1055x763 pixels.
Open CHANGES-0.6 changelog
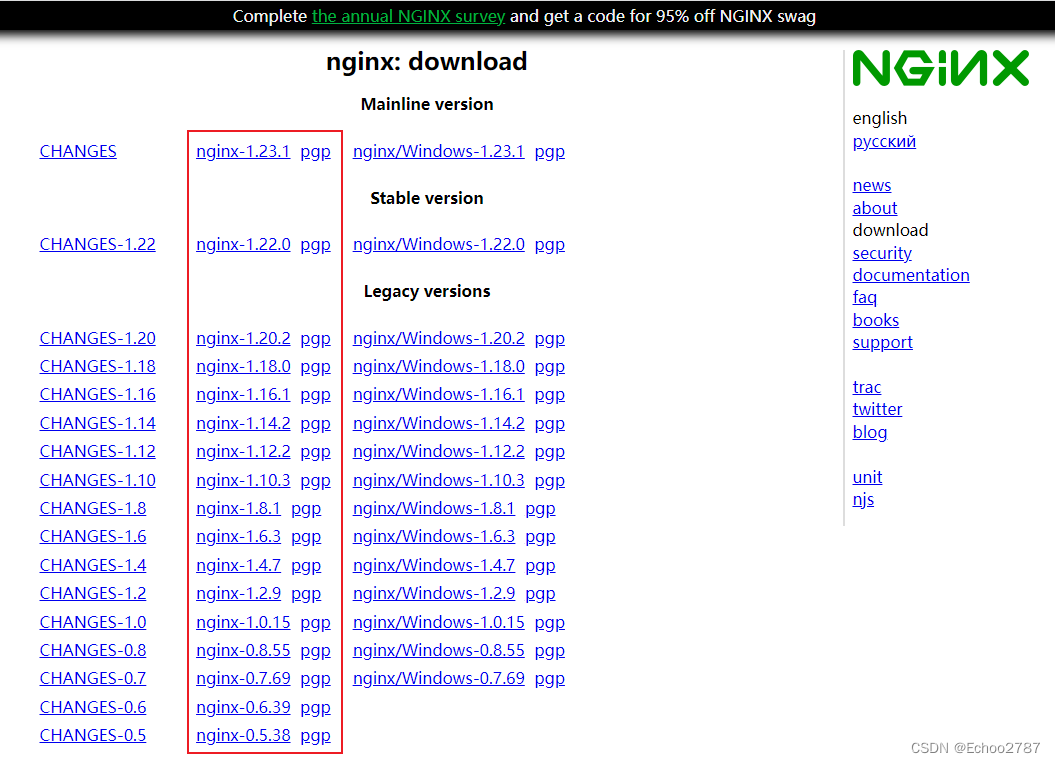coord(93,707)
